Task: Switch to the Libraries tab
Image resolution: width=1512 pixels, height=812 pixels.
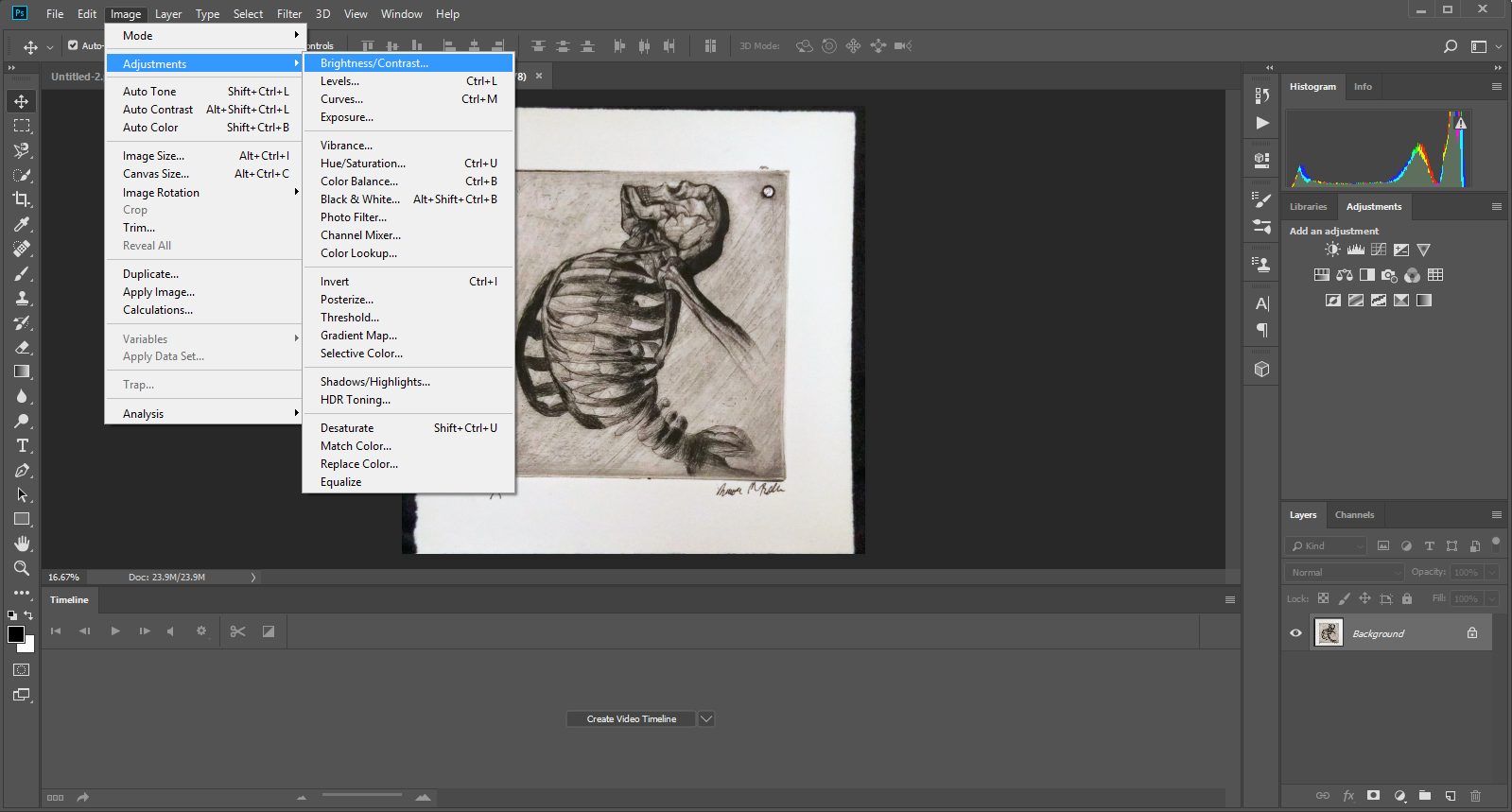Action: tap(1308, 206)
